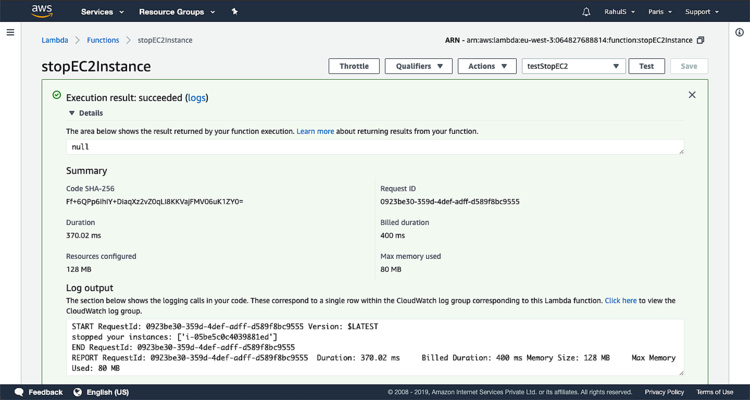Open the logs link in execution result

click(197, 98)
